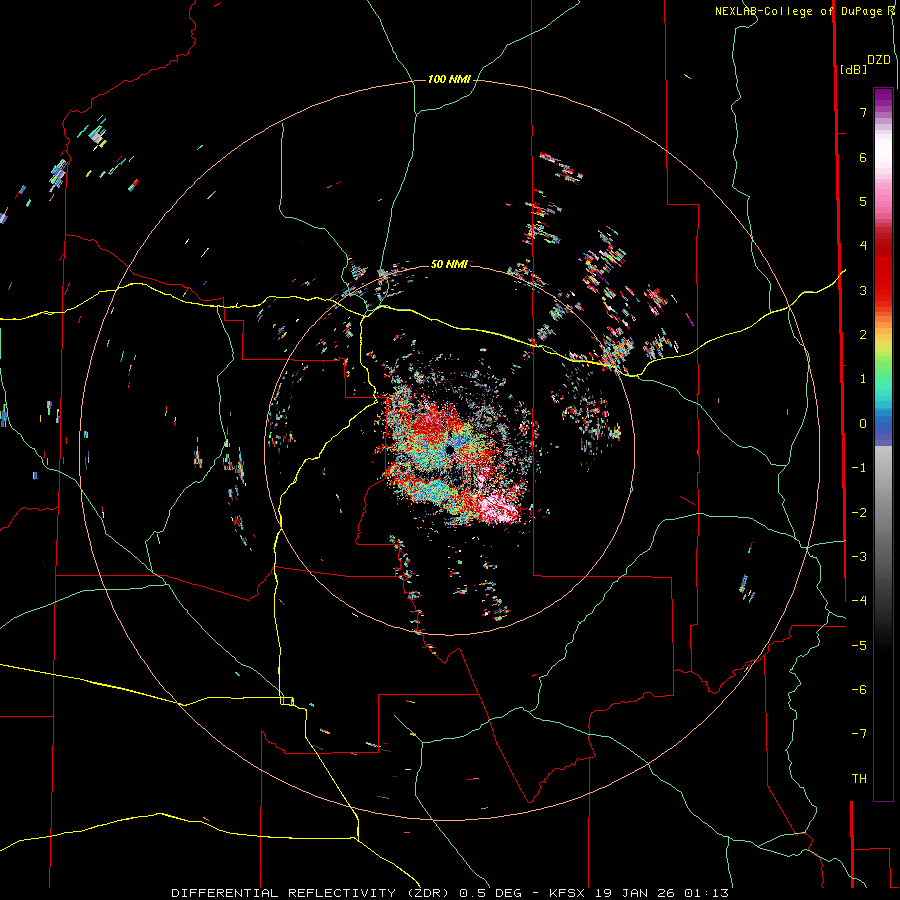Click the -1 value on the dB scale
The width and height of the screenshot is (900, 900).
click(859, 468)
